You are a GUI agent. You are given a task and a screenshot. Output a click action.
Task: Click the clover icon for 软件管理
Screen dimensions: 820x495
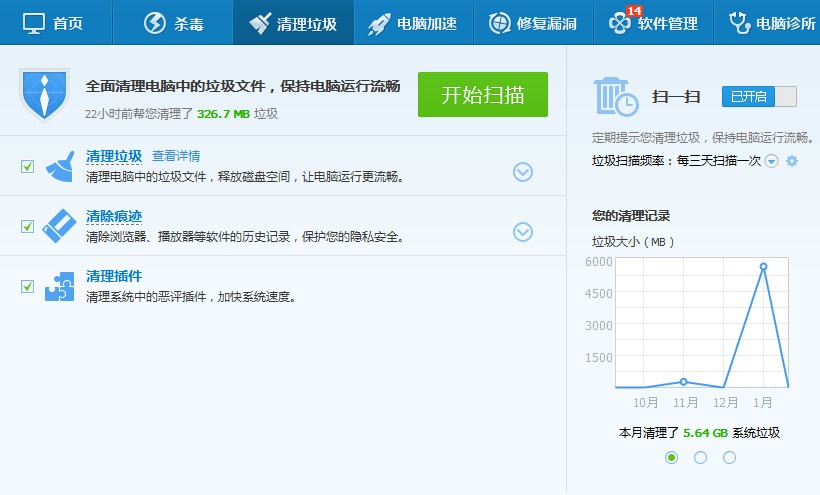click(620, 24)
